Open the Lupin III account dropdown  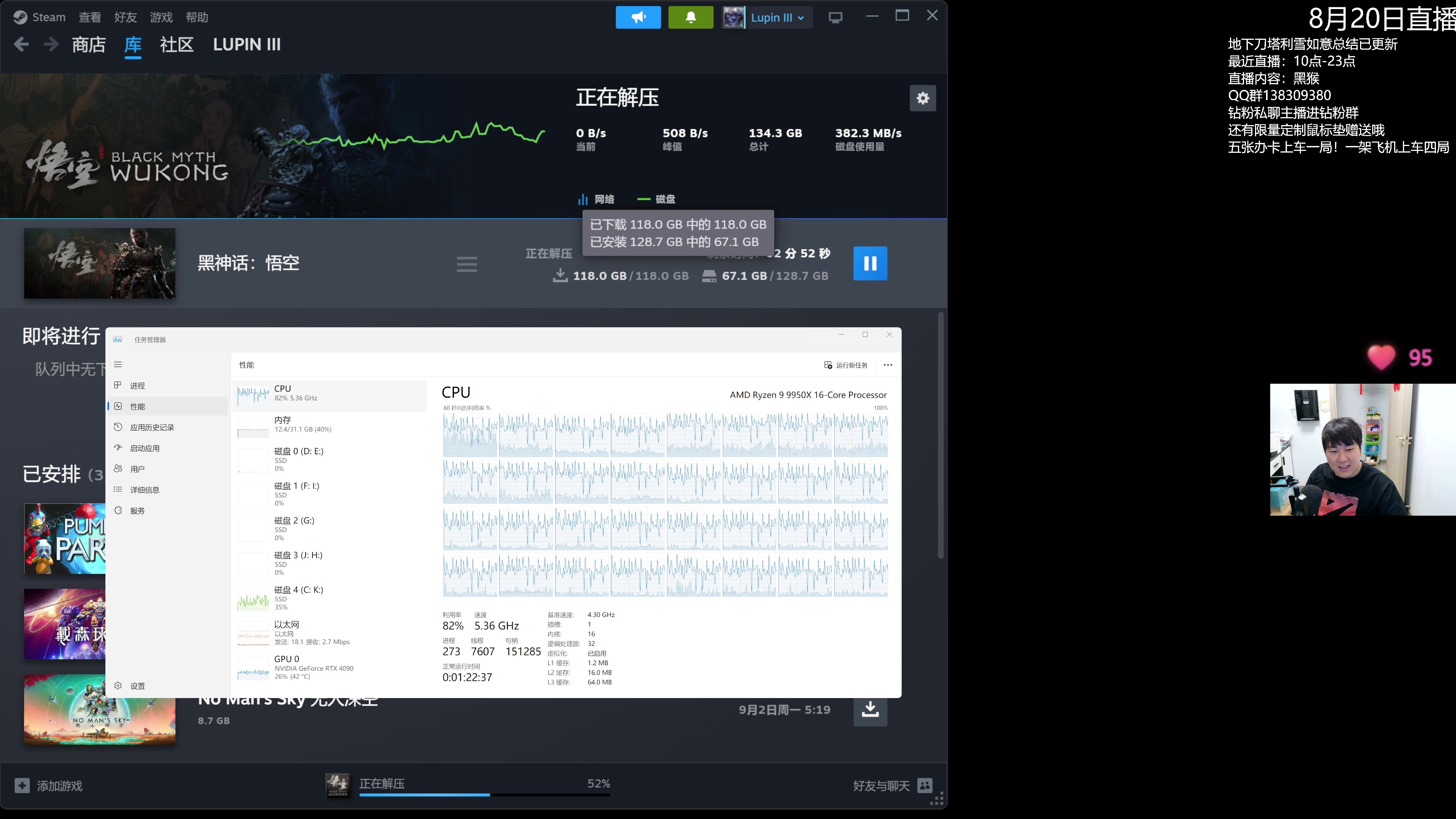click(767, 17)
